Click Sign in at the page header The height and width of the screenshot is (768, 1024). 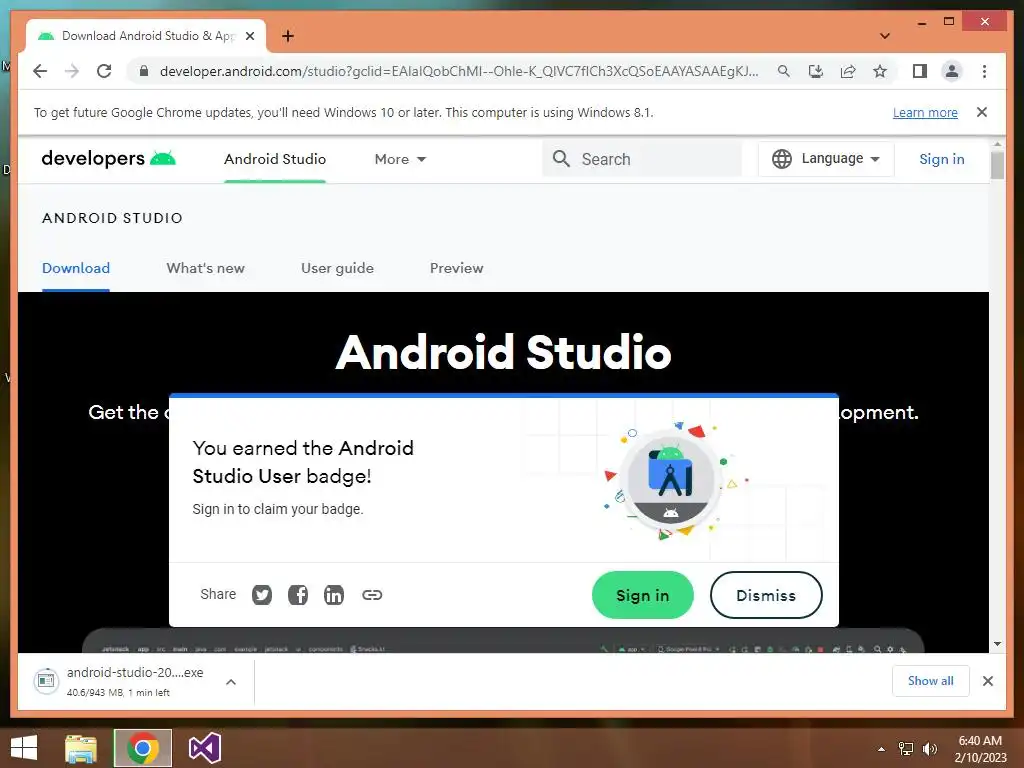[942, 159]
